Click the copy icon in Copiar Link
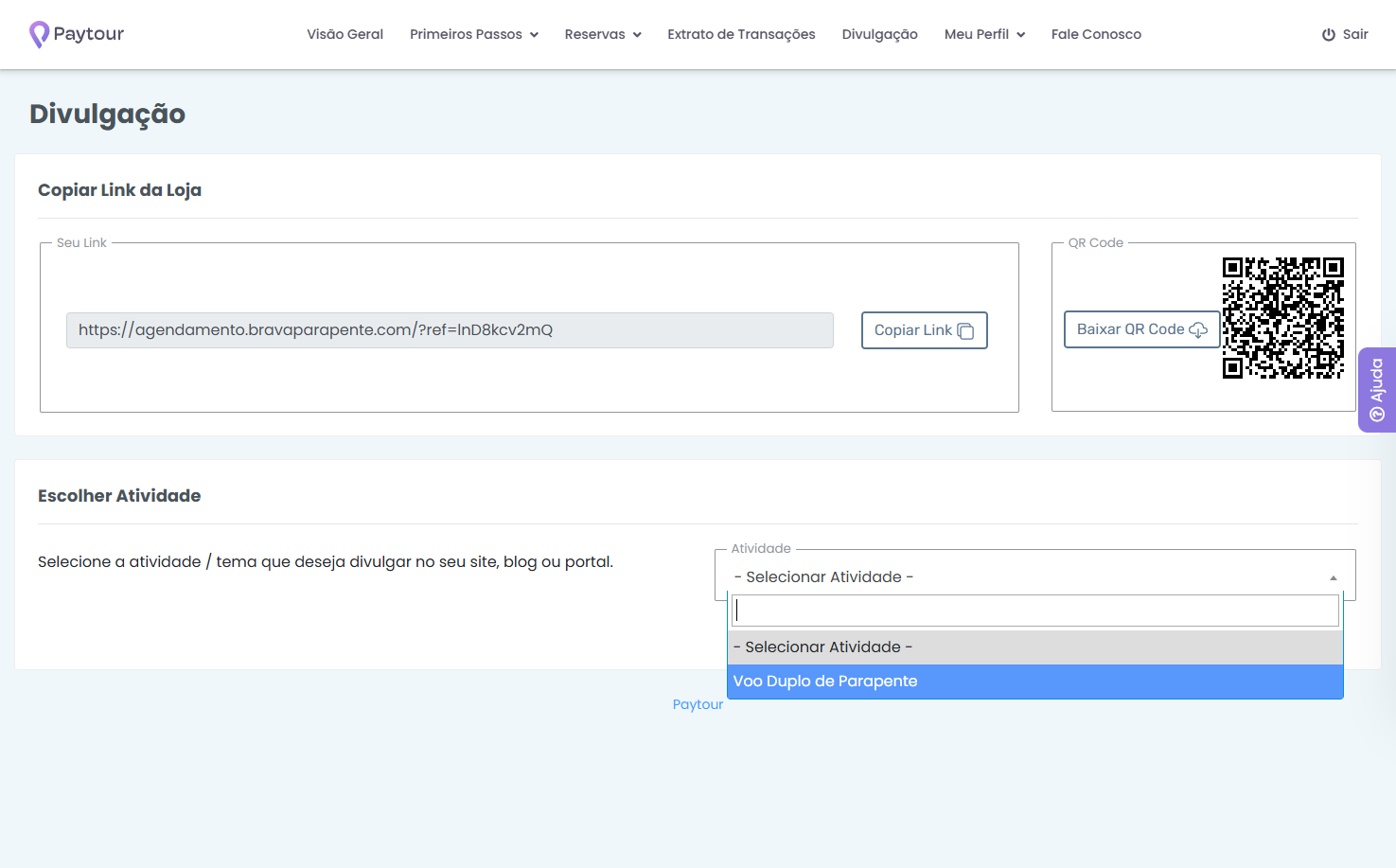Screen dimensions: 1396x868 click(965, 331)
